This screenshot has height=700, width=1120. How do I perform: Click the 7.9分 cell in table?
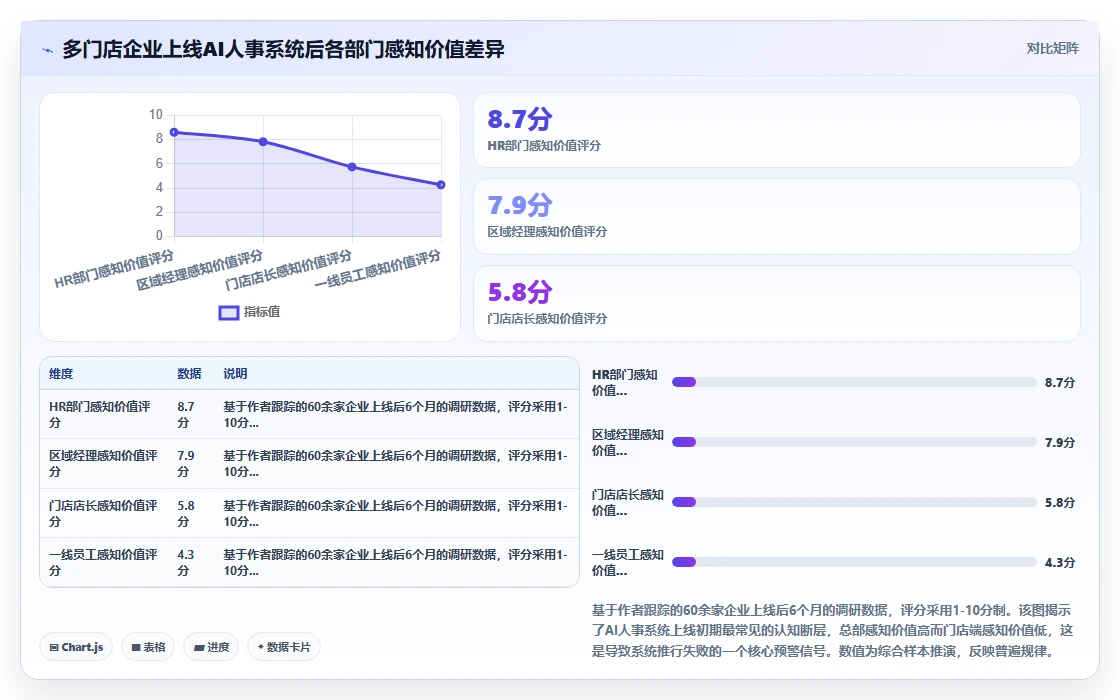coord(186,464)
